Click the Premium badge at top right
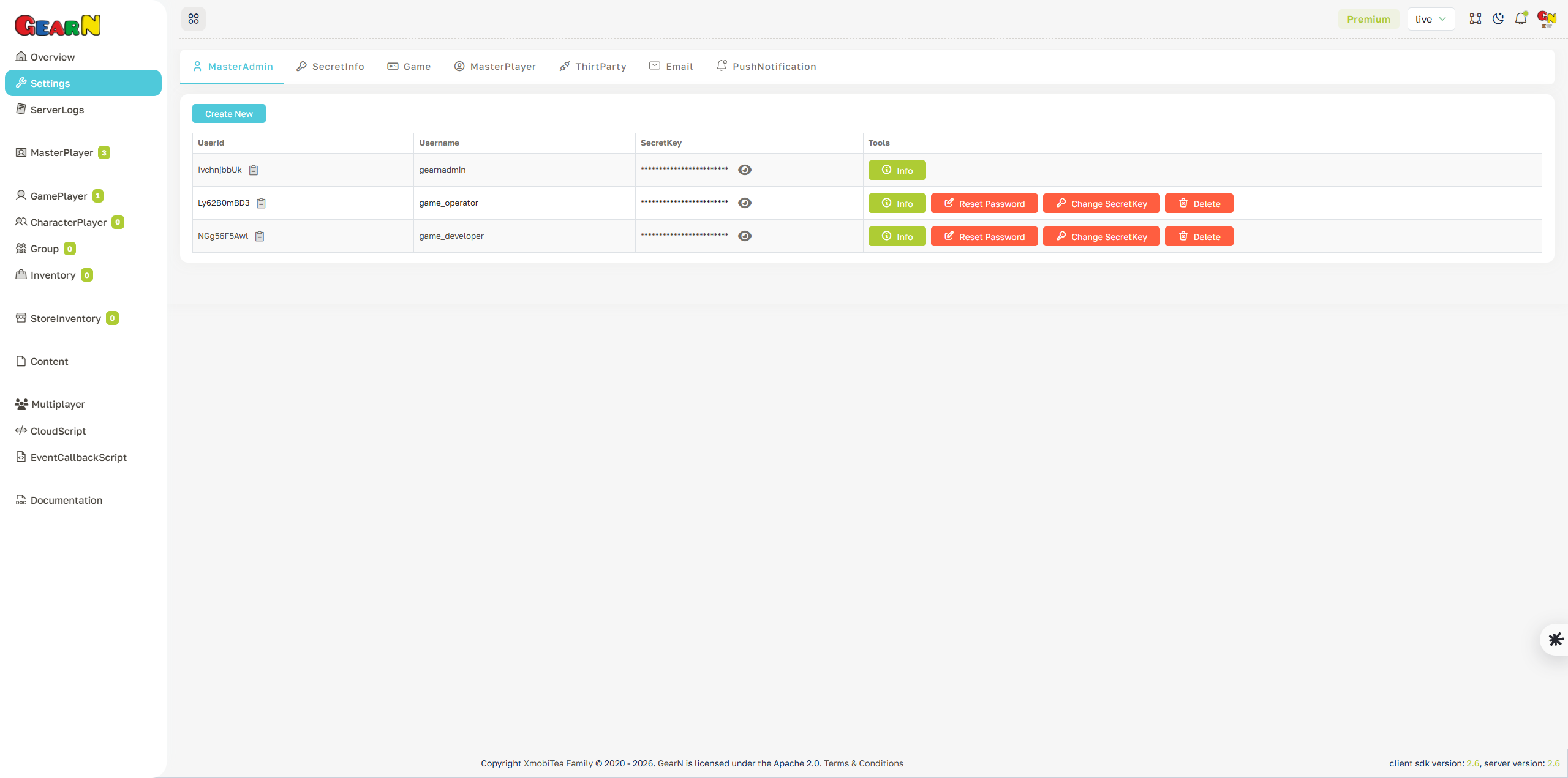The height and width of the screenshot is (778, 1568). [x=1369, y=18]
